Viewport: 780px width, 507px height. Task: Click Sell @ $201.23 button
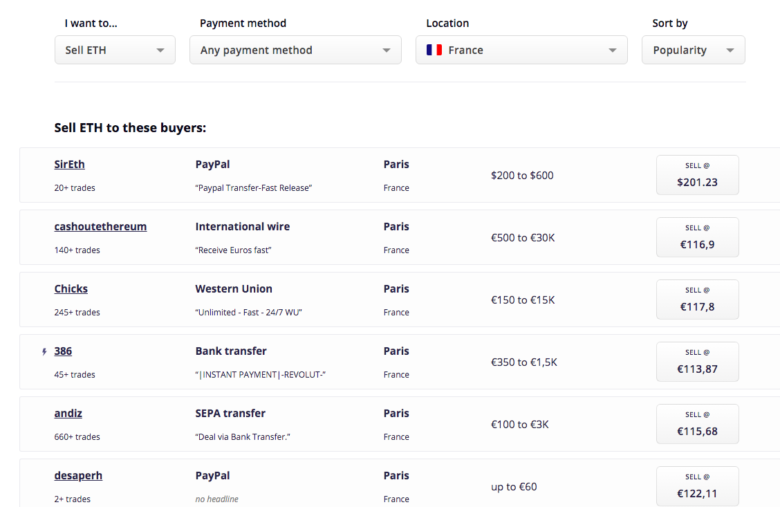click(697, 175)
